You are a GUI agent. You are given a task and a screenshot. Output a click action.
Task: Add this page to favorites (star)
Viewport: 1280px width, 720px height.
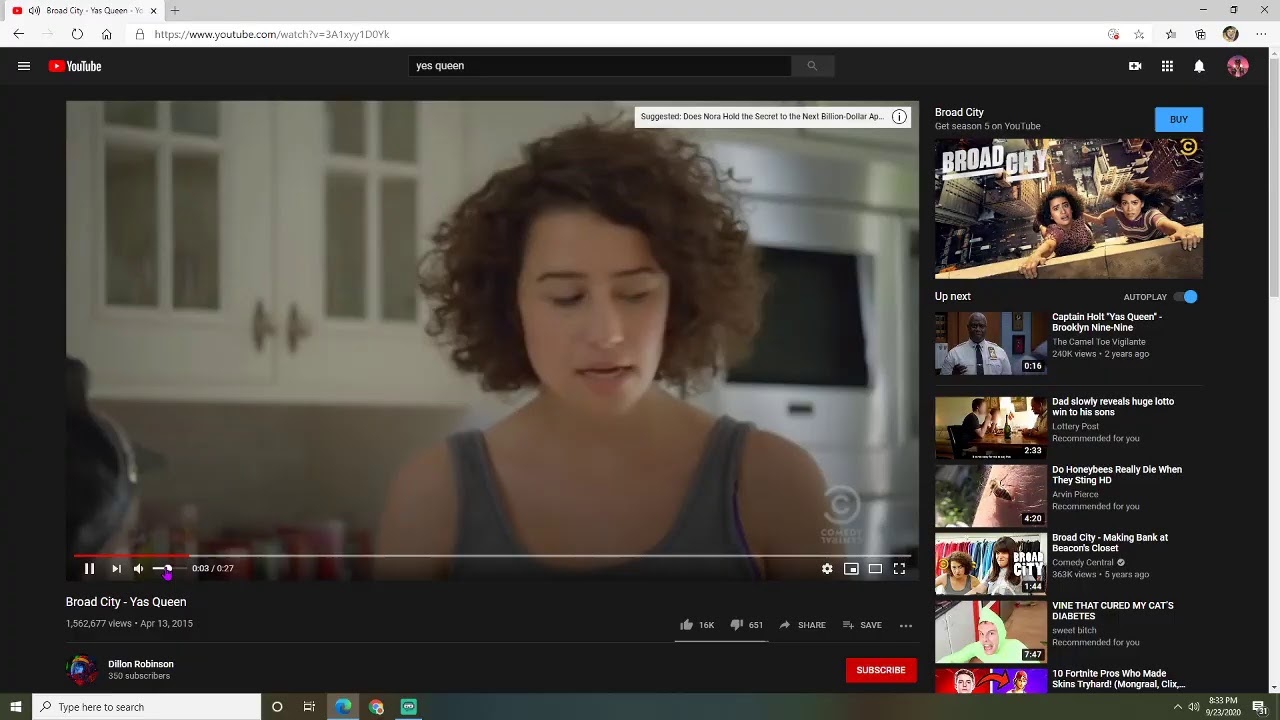[x=1139, y=34]
